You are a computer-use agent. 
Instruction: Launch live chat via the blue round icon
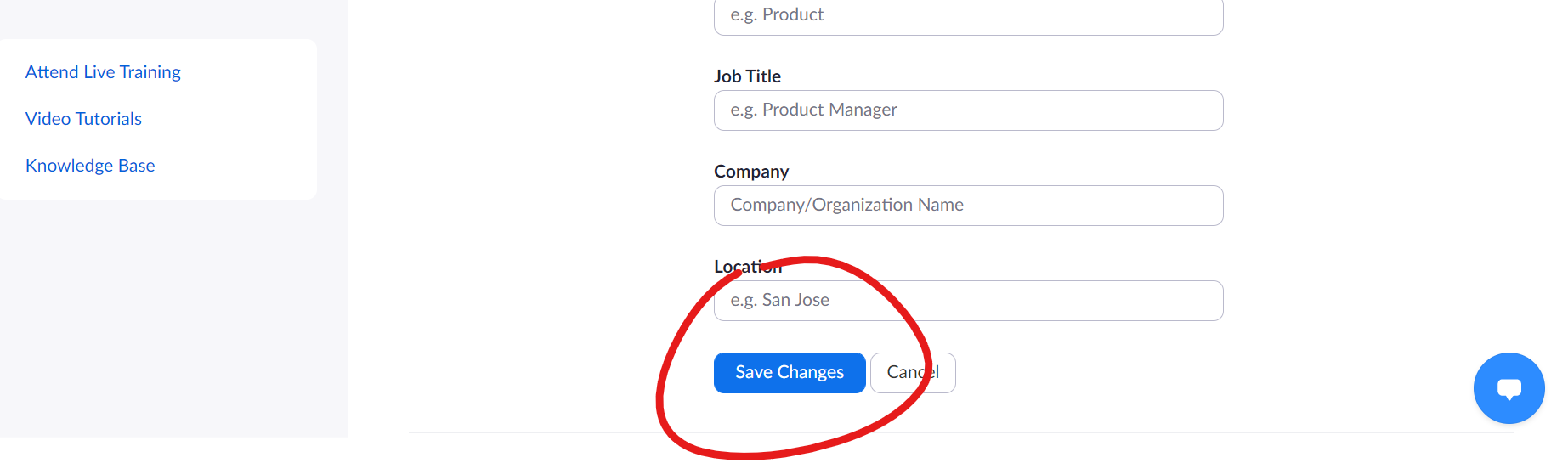1509,388
